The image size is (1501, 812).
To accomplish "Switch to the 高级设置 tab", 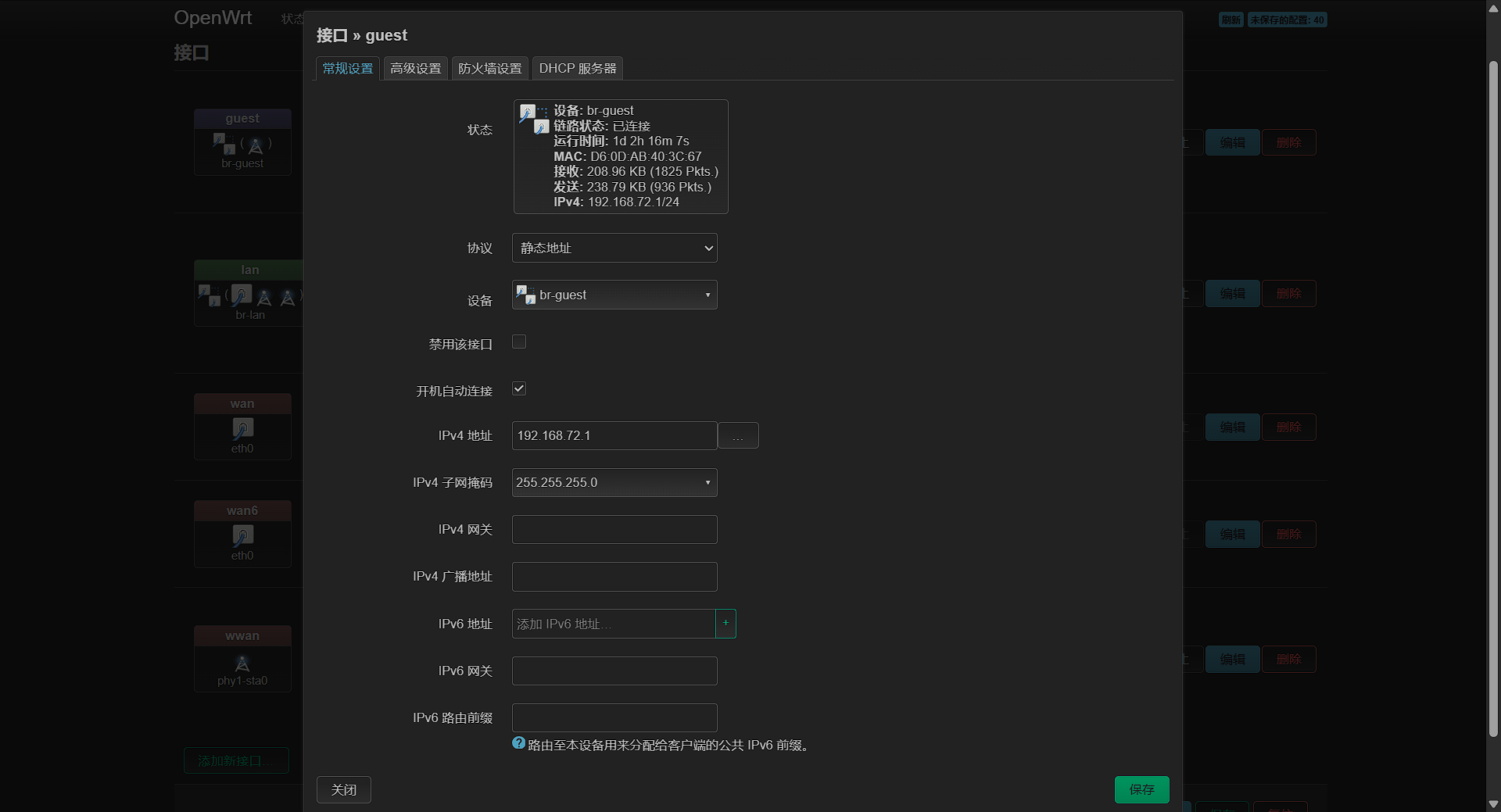I will 416,69.
